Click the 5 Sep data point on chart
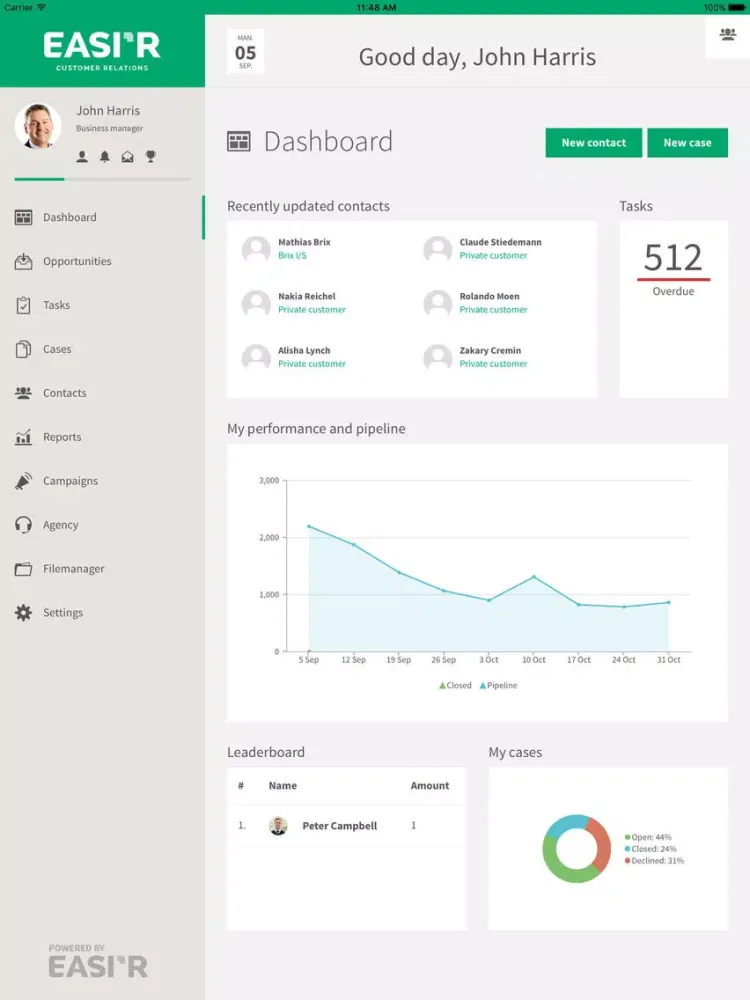Screen dimensions: 750x1000 click(x=309, y=527)
